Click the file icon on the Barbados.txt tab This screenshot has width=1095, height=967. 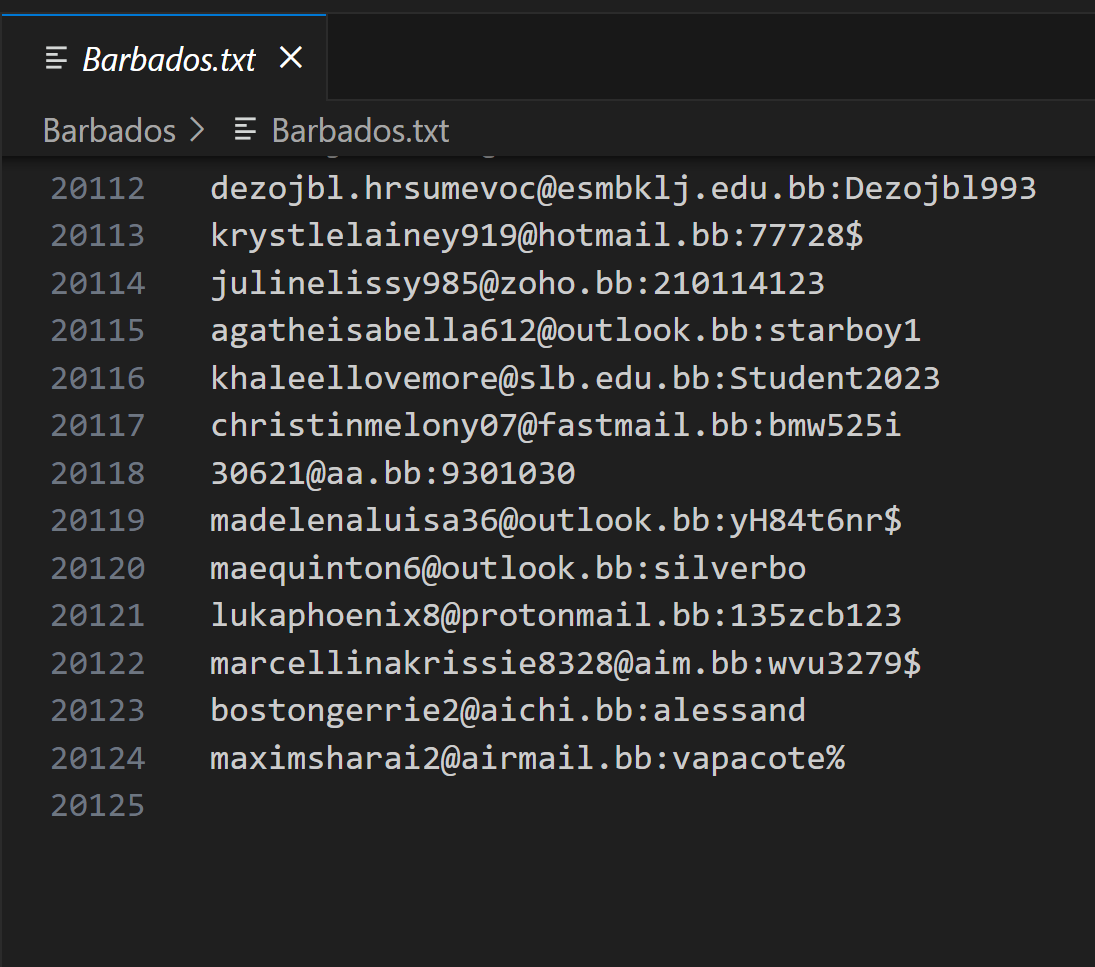(x=57, y=59)
